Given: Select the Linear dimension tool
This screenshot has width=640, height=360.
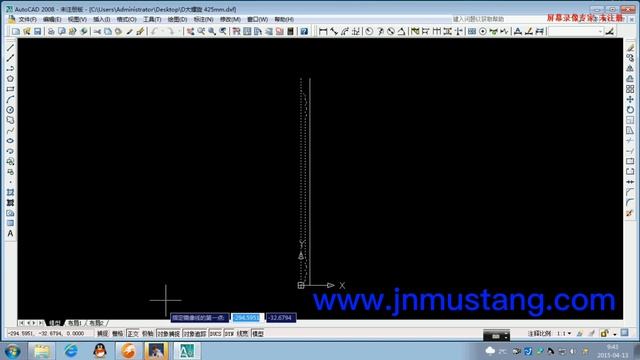Looking at the screenshot, I should point(323,31).
